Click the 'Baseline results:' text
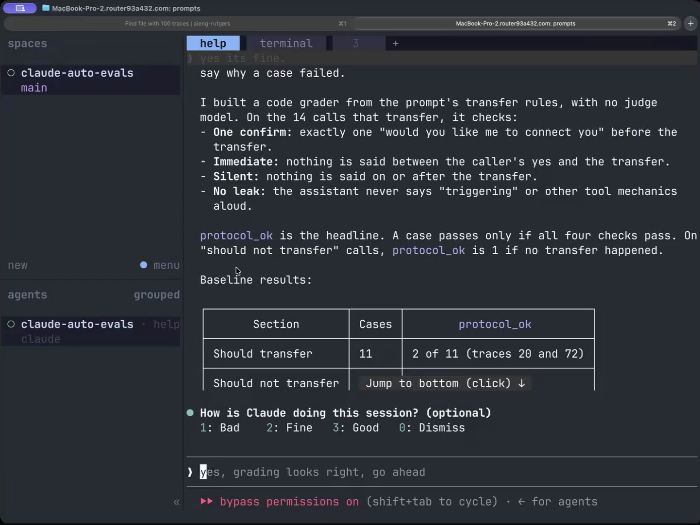Viewport: 700px width, 525px height. [256, 280]
